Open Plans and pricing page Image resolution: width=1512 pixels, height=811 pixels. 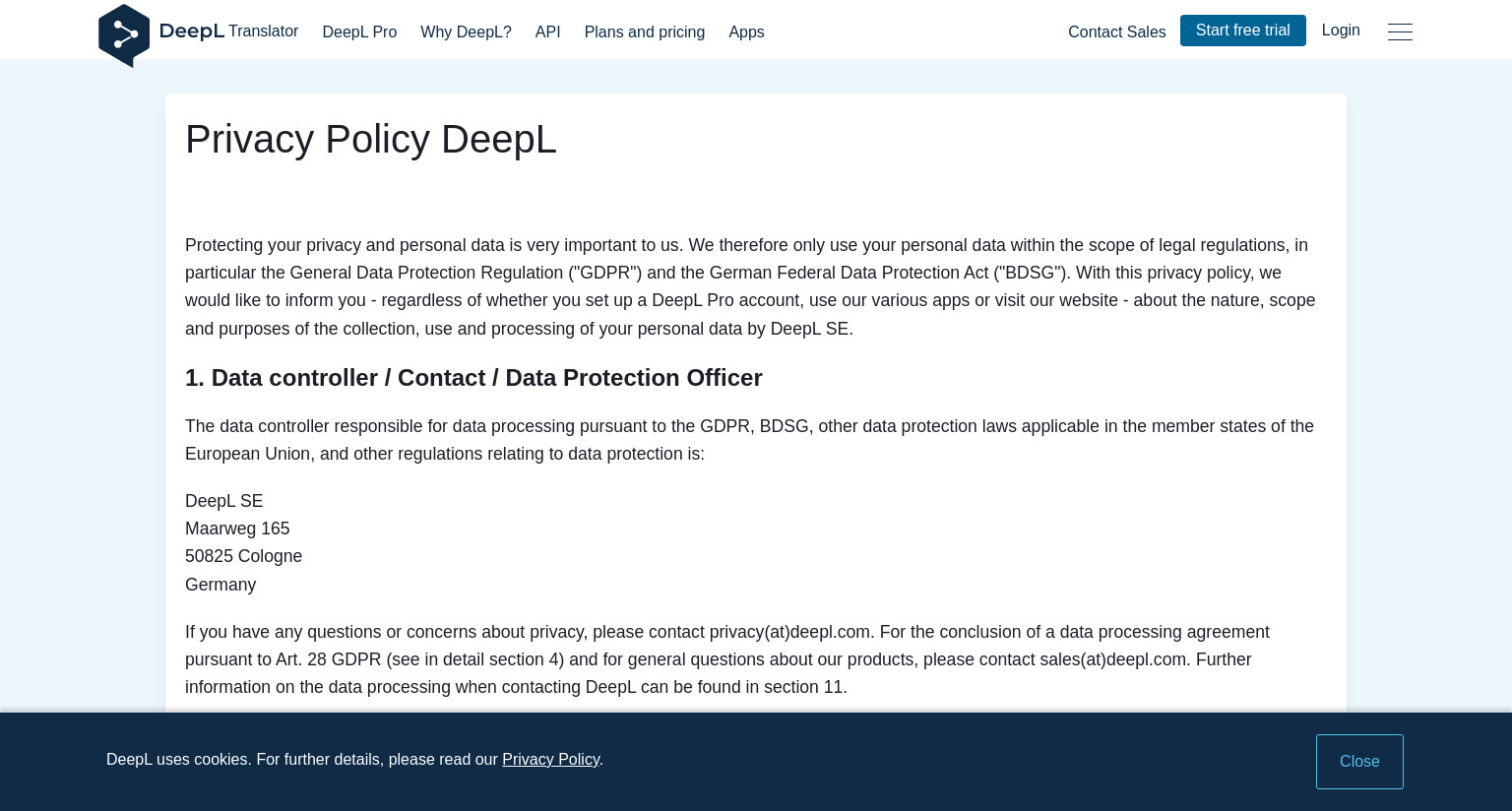pos(645,32)
